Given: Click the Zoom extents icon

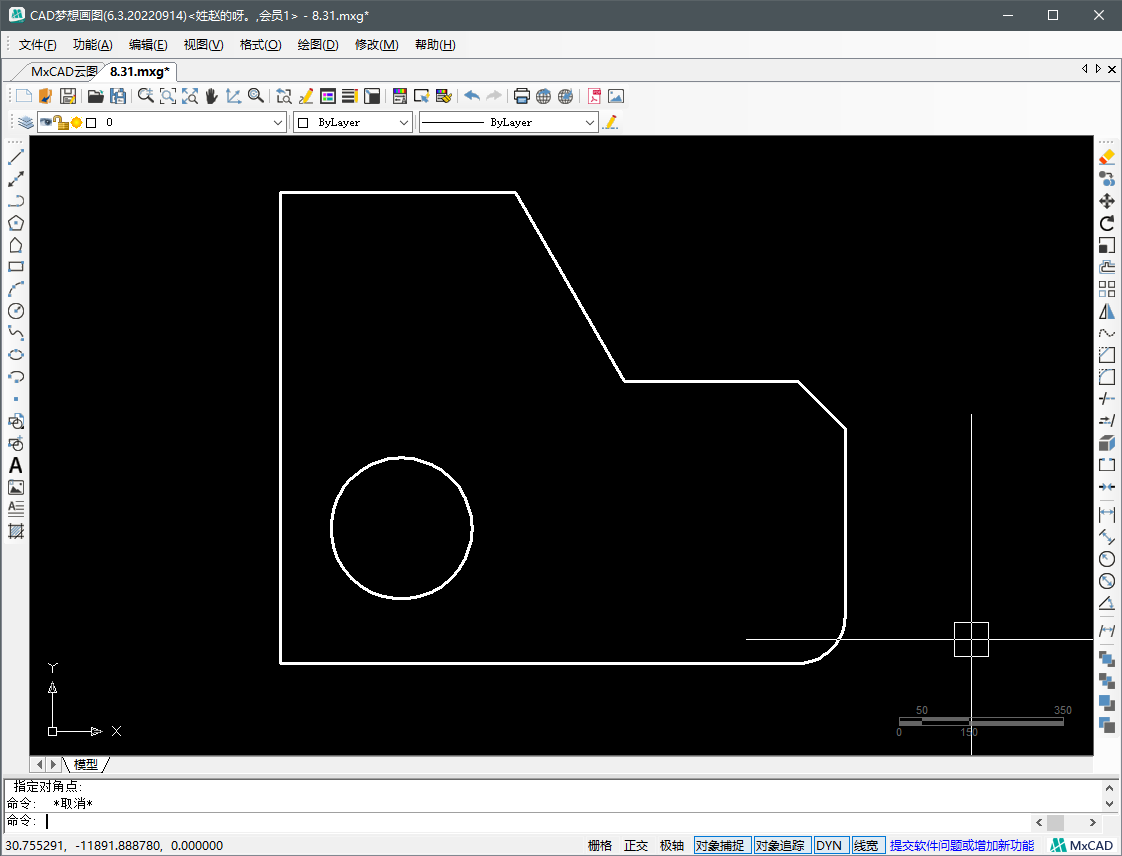Looking at the screenshot, I should [x=190, y=96].
